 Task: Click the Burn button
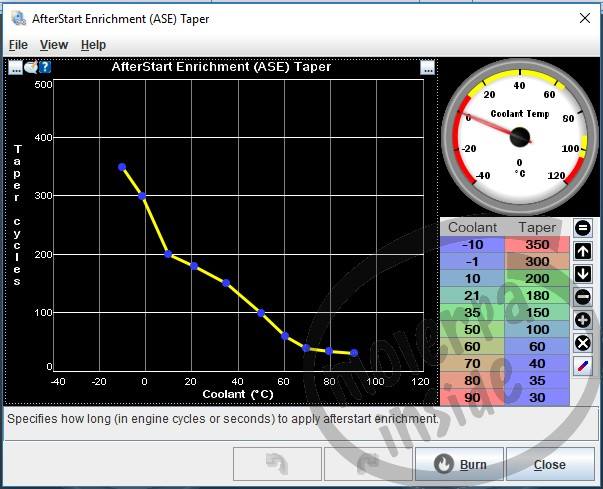[x=459, y=464]
